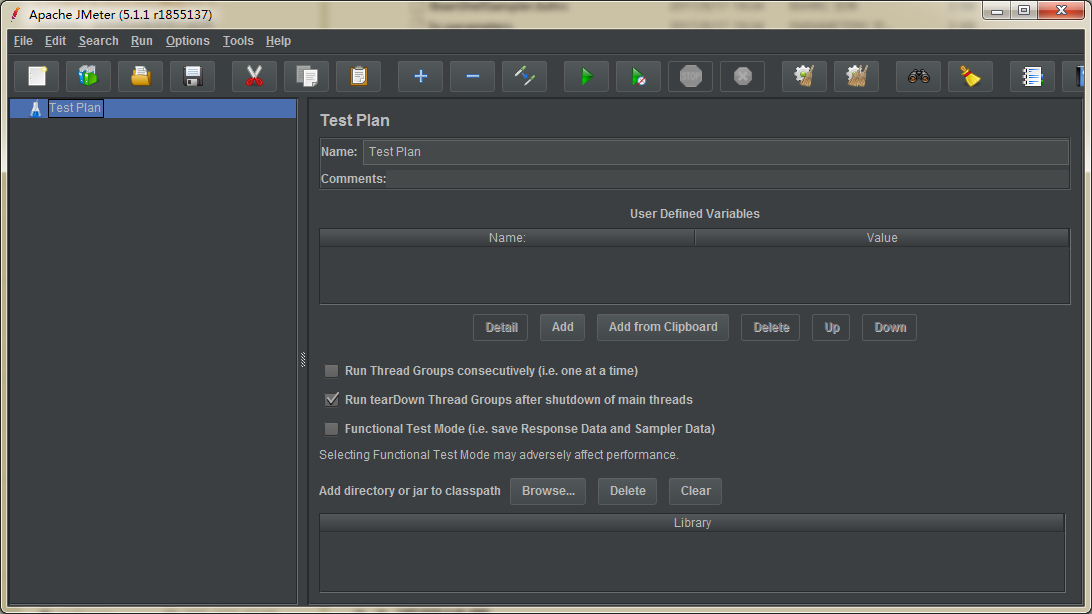
Task: Click the Comments input field
Action: pos(728,179)
